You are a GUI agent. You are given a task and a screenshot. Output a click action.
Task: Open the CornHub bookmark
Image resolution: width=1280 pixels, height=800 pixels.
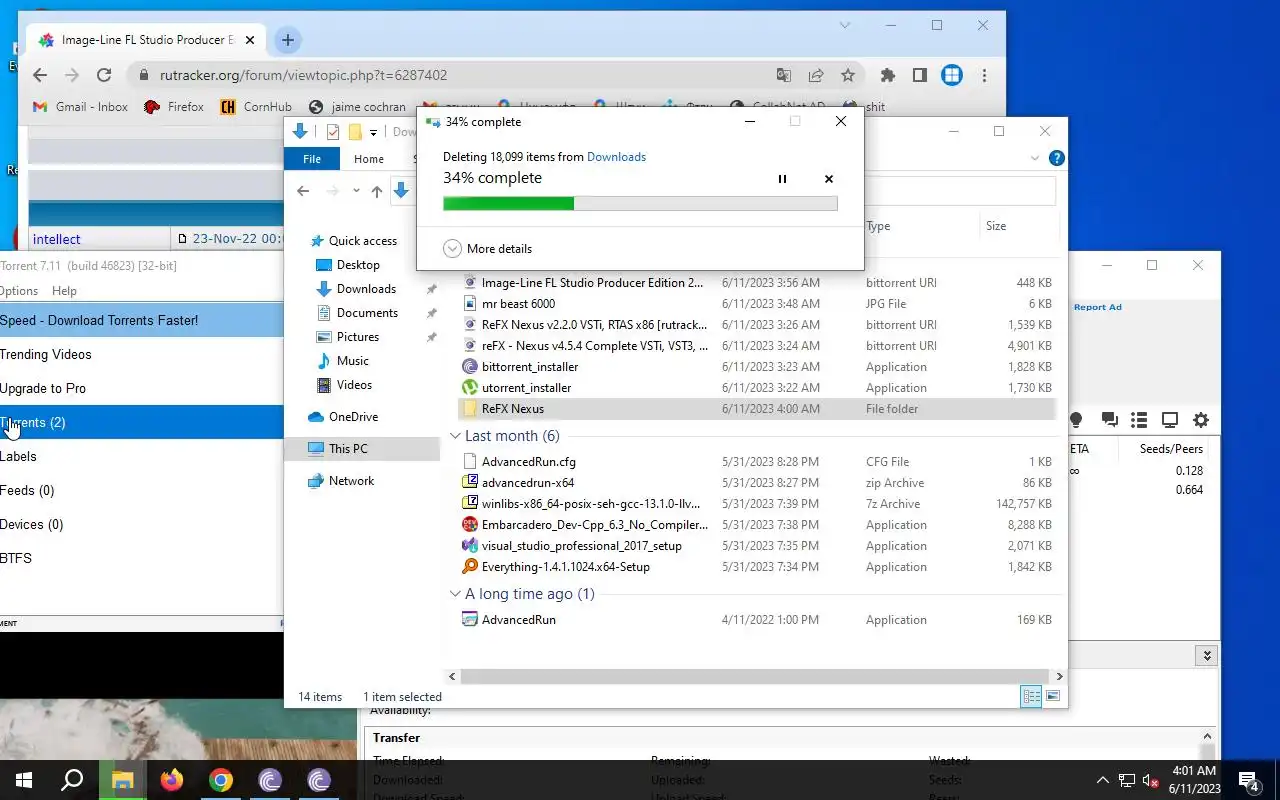point(255,107)
